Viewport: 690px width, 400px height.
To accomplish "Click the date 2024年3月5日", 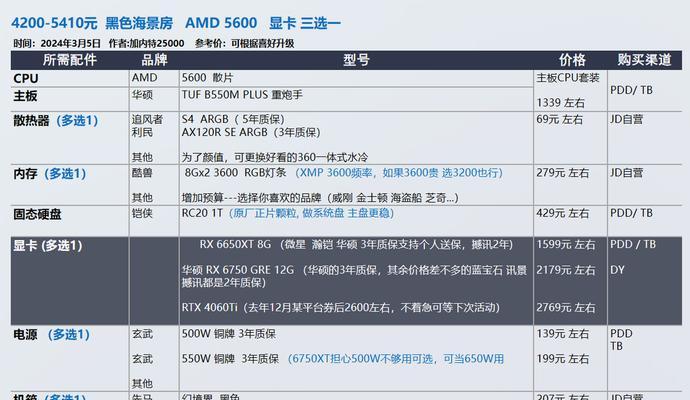I will pos(70,43).
